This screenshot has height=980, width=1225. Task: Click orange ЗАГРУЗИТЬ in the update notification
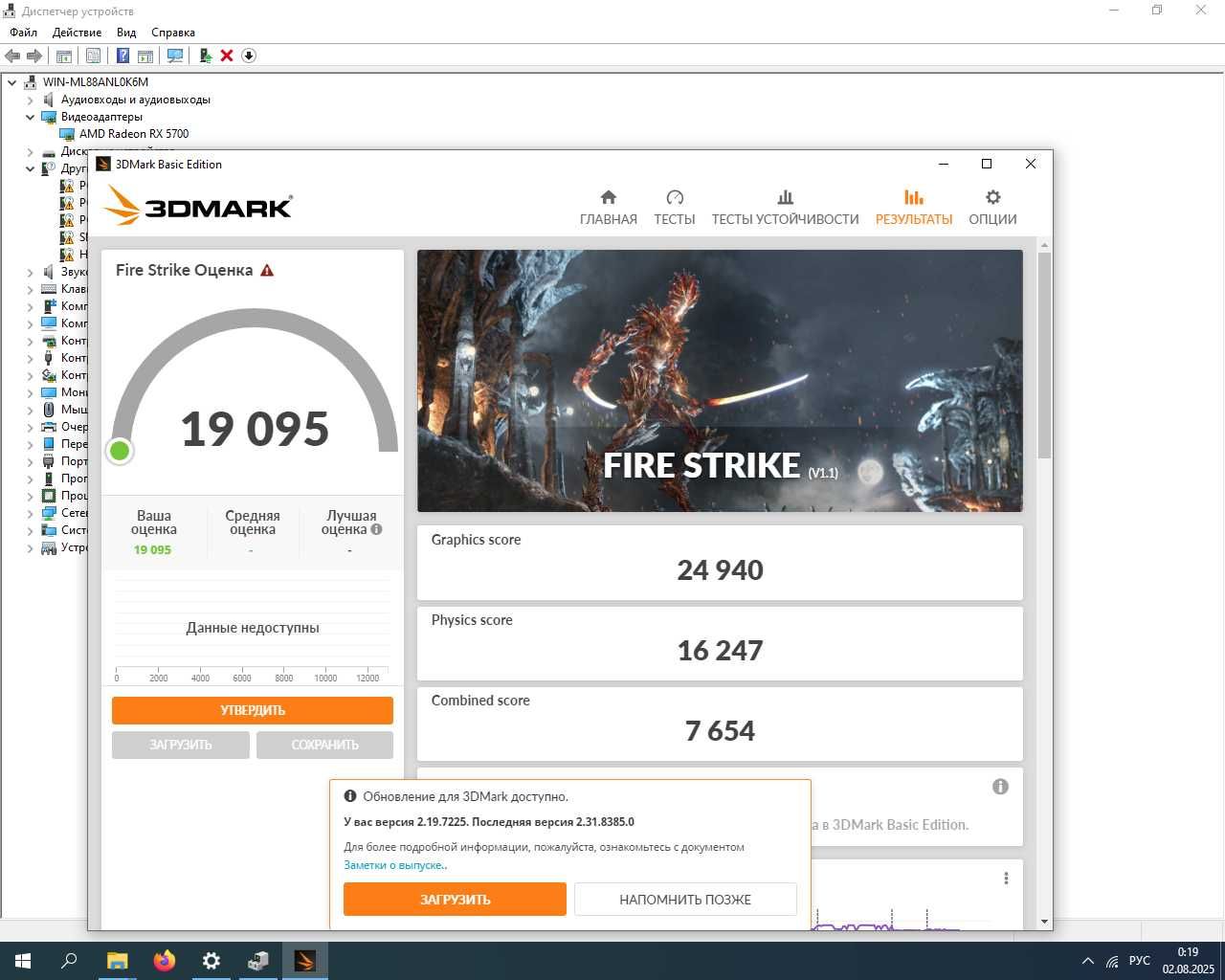click(x=455, y=900)
